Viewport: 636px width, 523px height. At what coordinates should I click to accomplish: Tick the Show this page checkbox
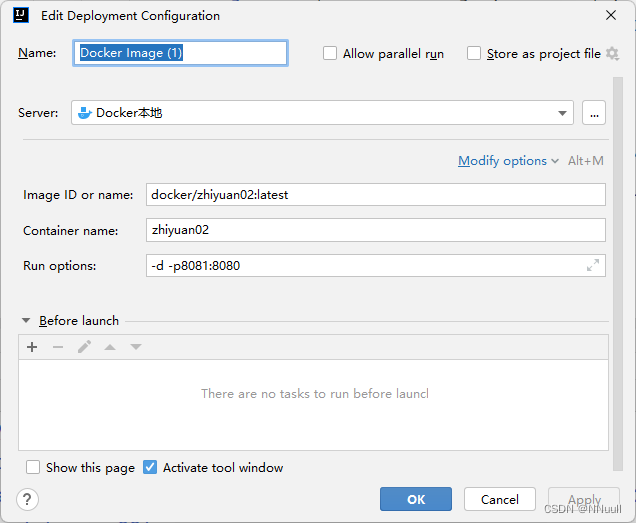click(x=33, y=467)
